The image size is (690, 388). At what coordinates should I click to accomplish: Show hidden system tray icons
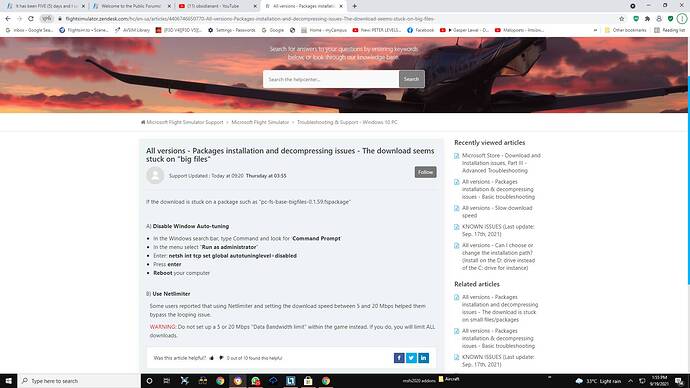pos(631,381)
